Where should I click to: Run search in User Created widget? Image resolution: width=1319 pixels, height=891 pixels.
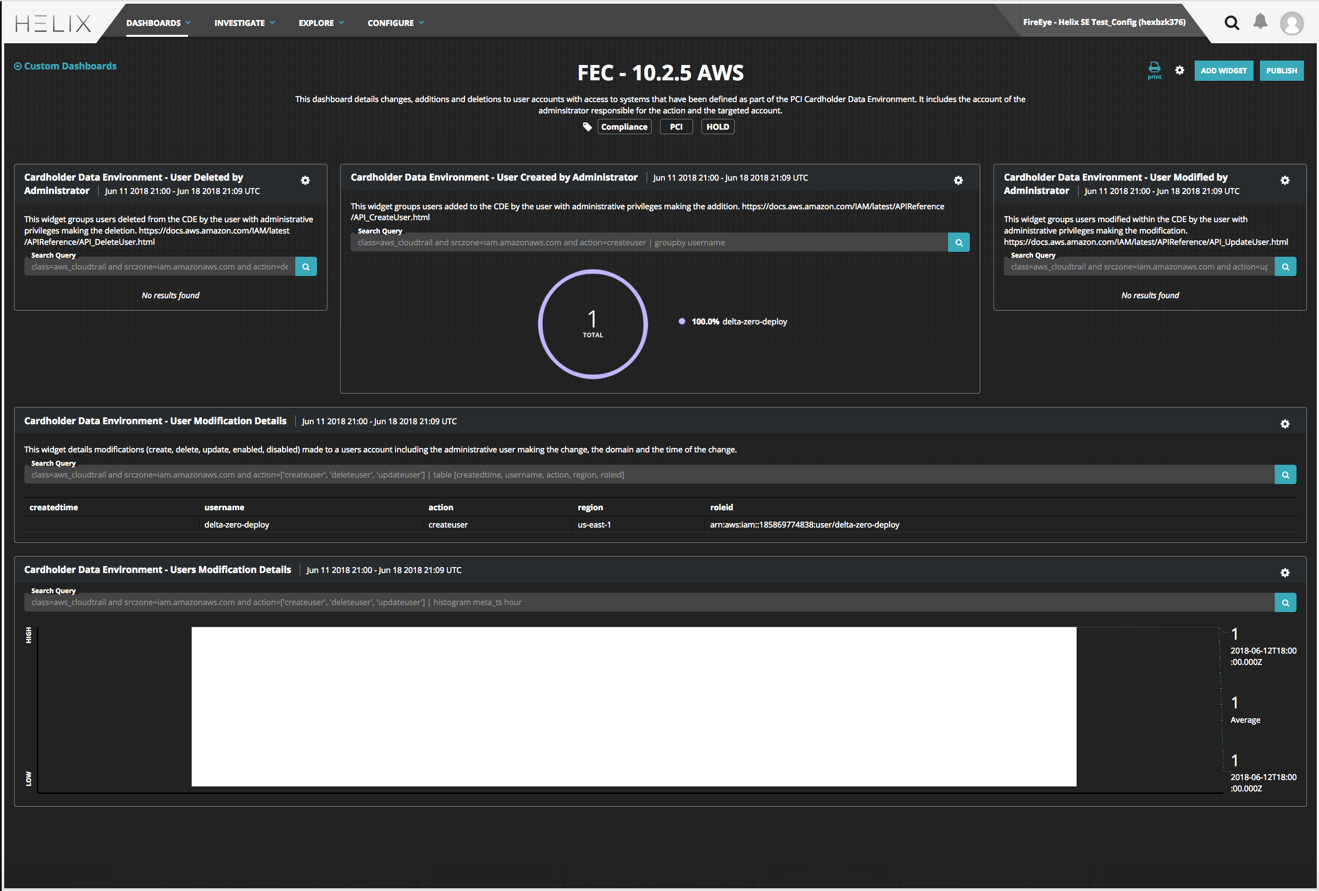pos(959,242)
